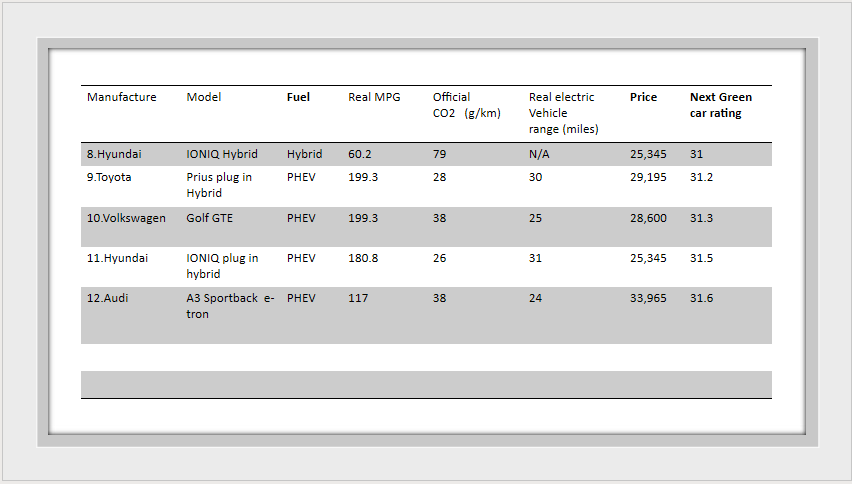Select the 60.2 Real MPG value
The image size is (852, 484).
pyautogui.click(x=360, y=154)
